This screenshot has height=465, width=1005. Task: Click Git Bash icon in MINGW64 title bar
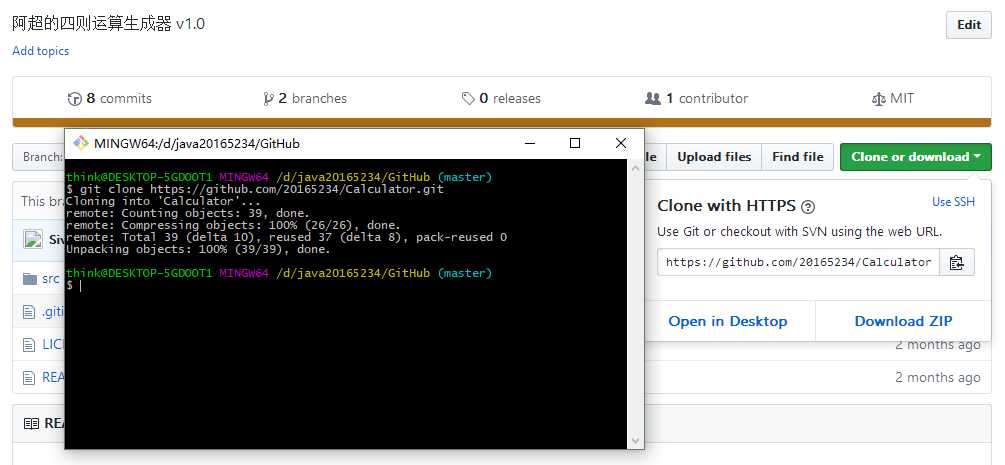pos(80,143)
